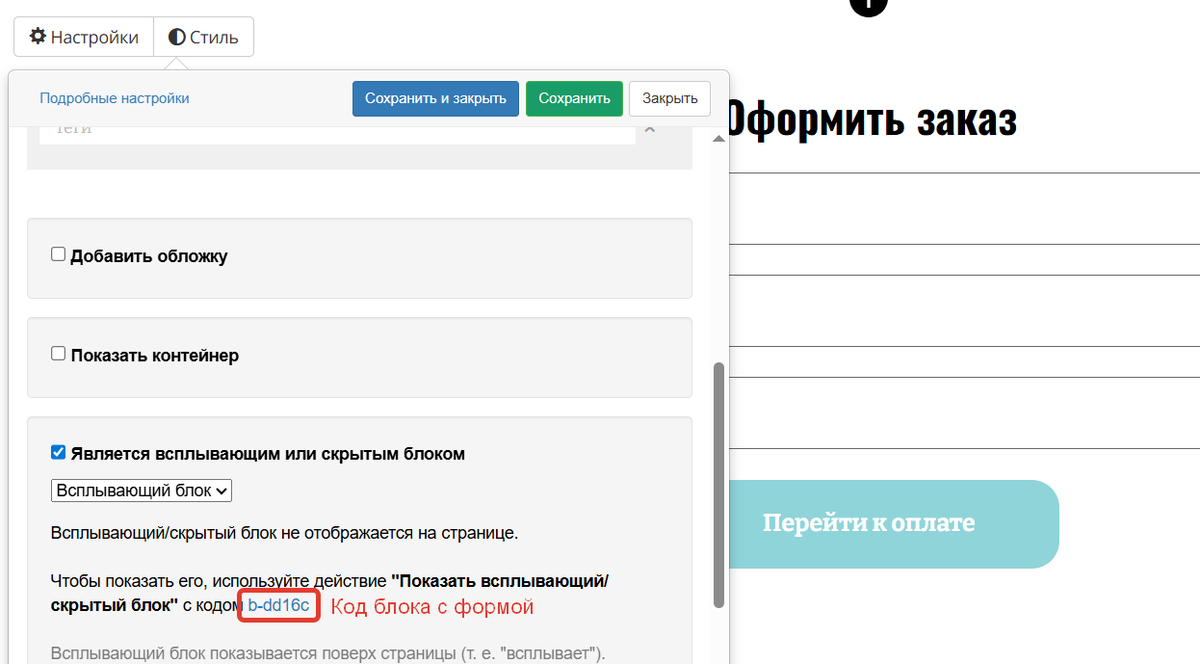This screenshot has width=1200, height=664.
Task: Click the contrast icon on Стиль button
Action: pyautogui.click(x=175, y=36)
